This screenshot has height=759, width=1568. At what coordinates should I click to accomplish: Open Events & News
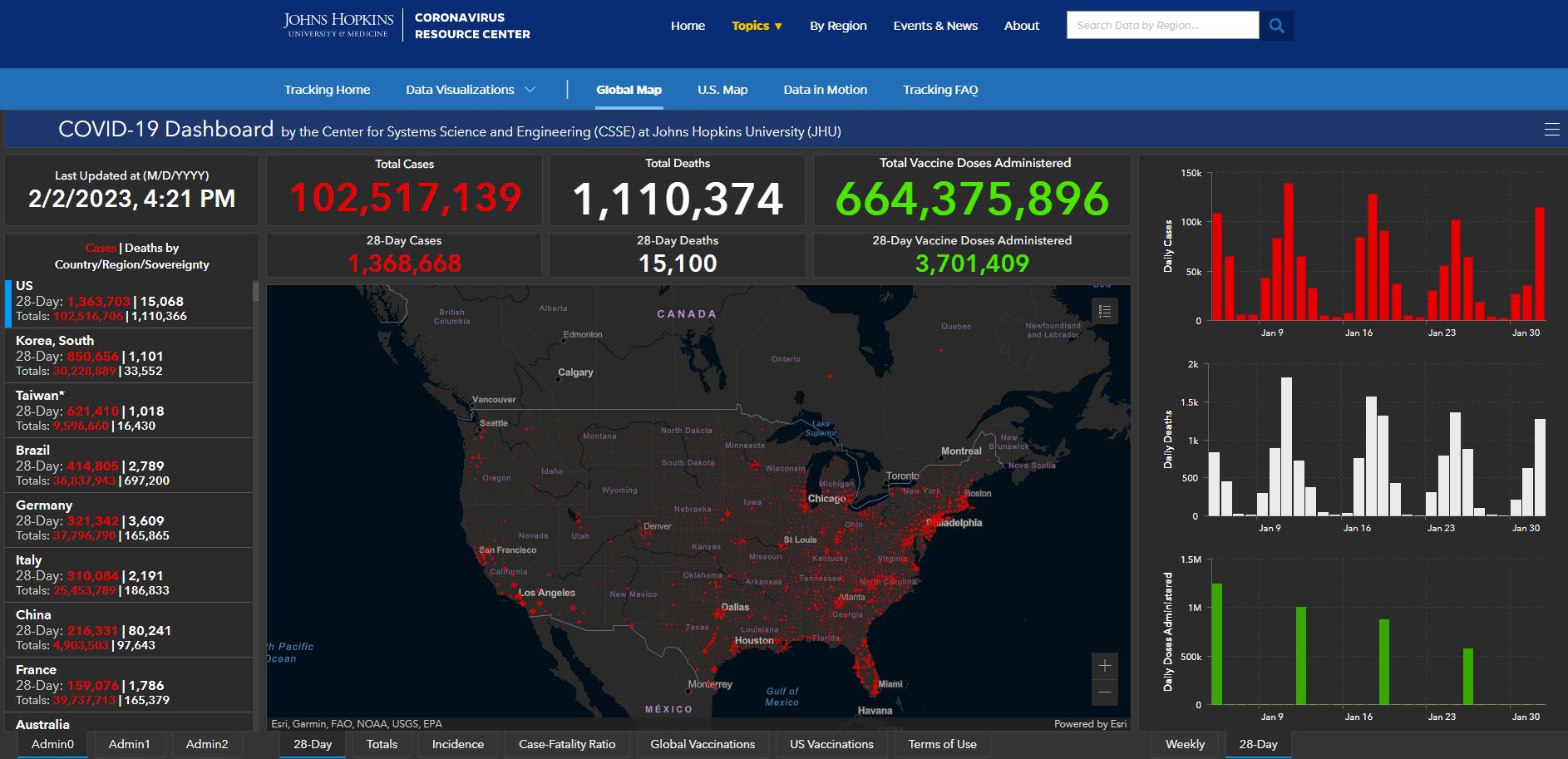pos(935,26)
